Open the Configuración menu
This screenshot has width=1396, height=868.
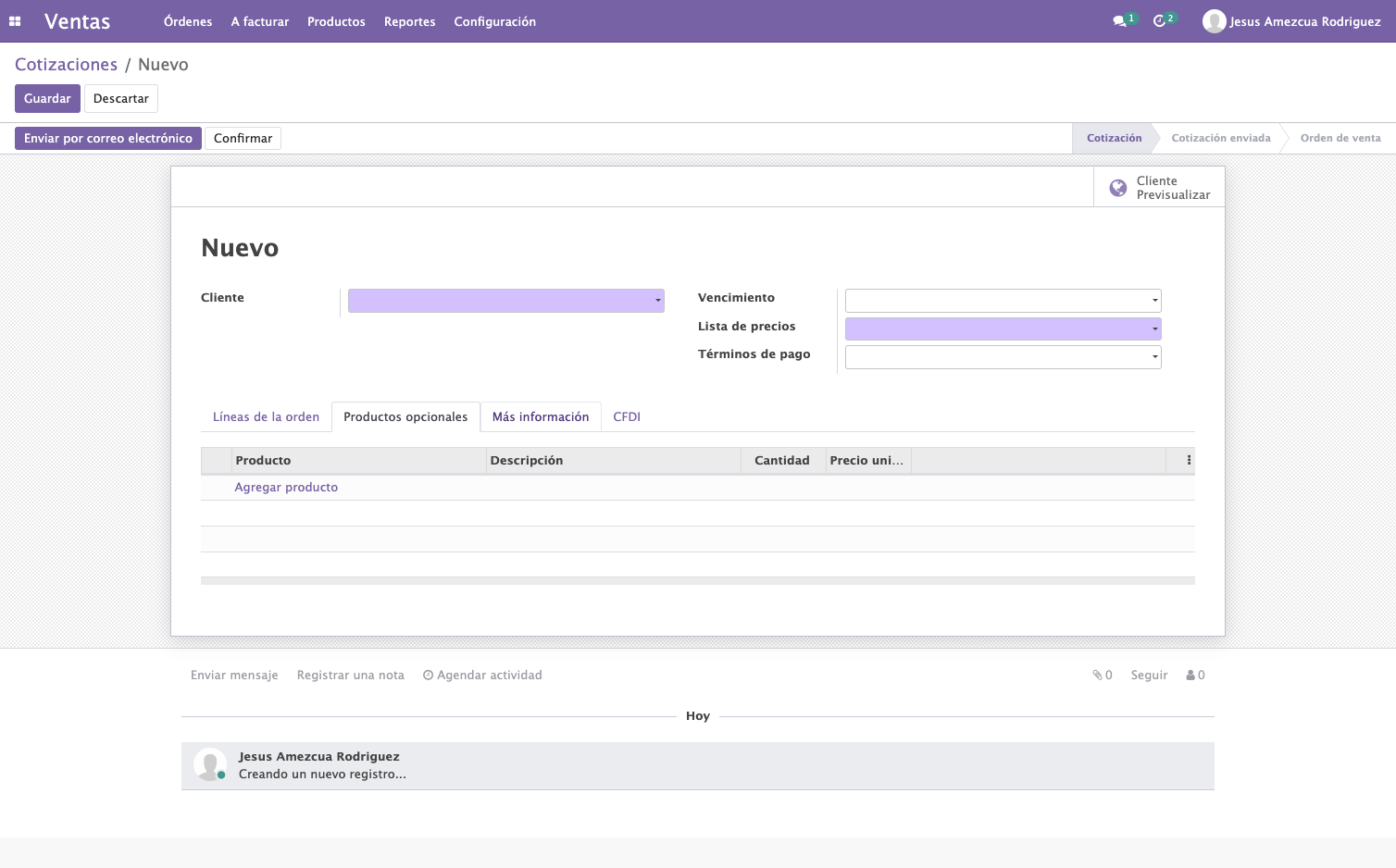(494, 21)
